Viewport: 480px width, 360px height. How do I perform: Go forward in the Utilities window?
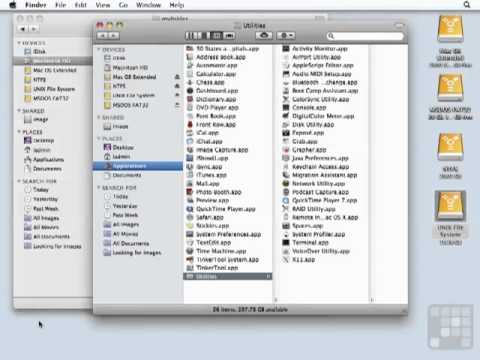point(113,35)
